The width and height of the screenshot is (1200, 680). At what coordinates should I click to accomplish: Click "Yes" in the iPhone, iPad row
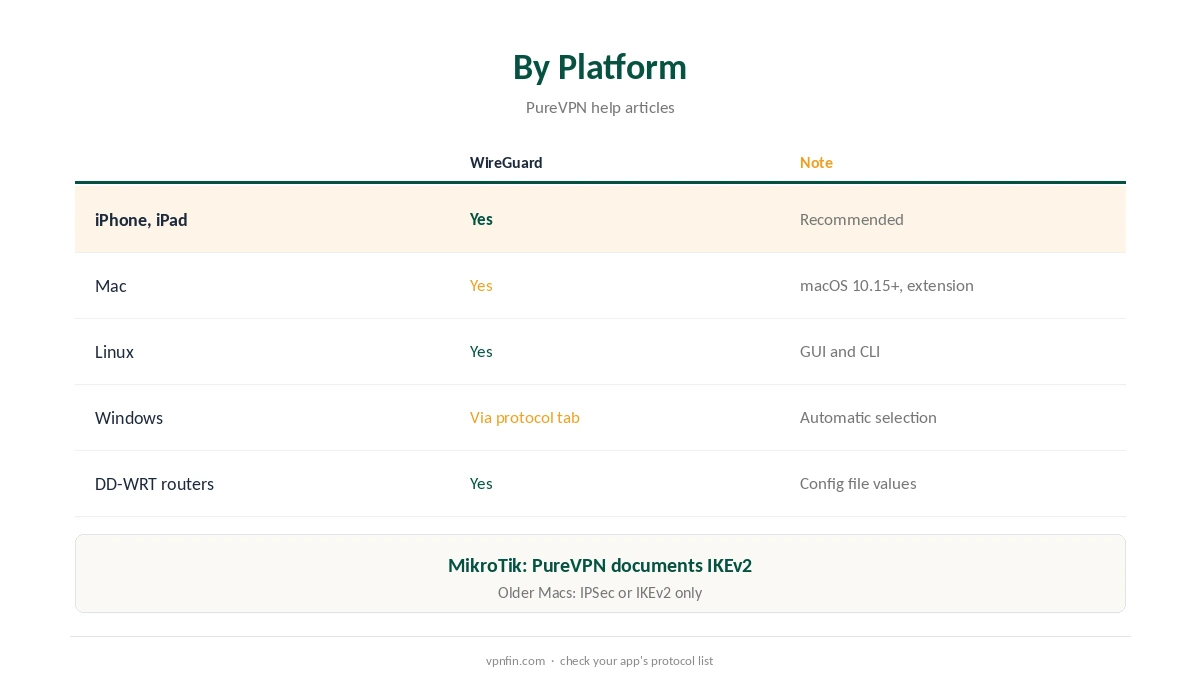(x=481, y=219)
